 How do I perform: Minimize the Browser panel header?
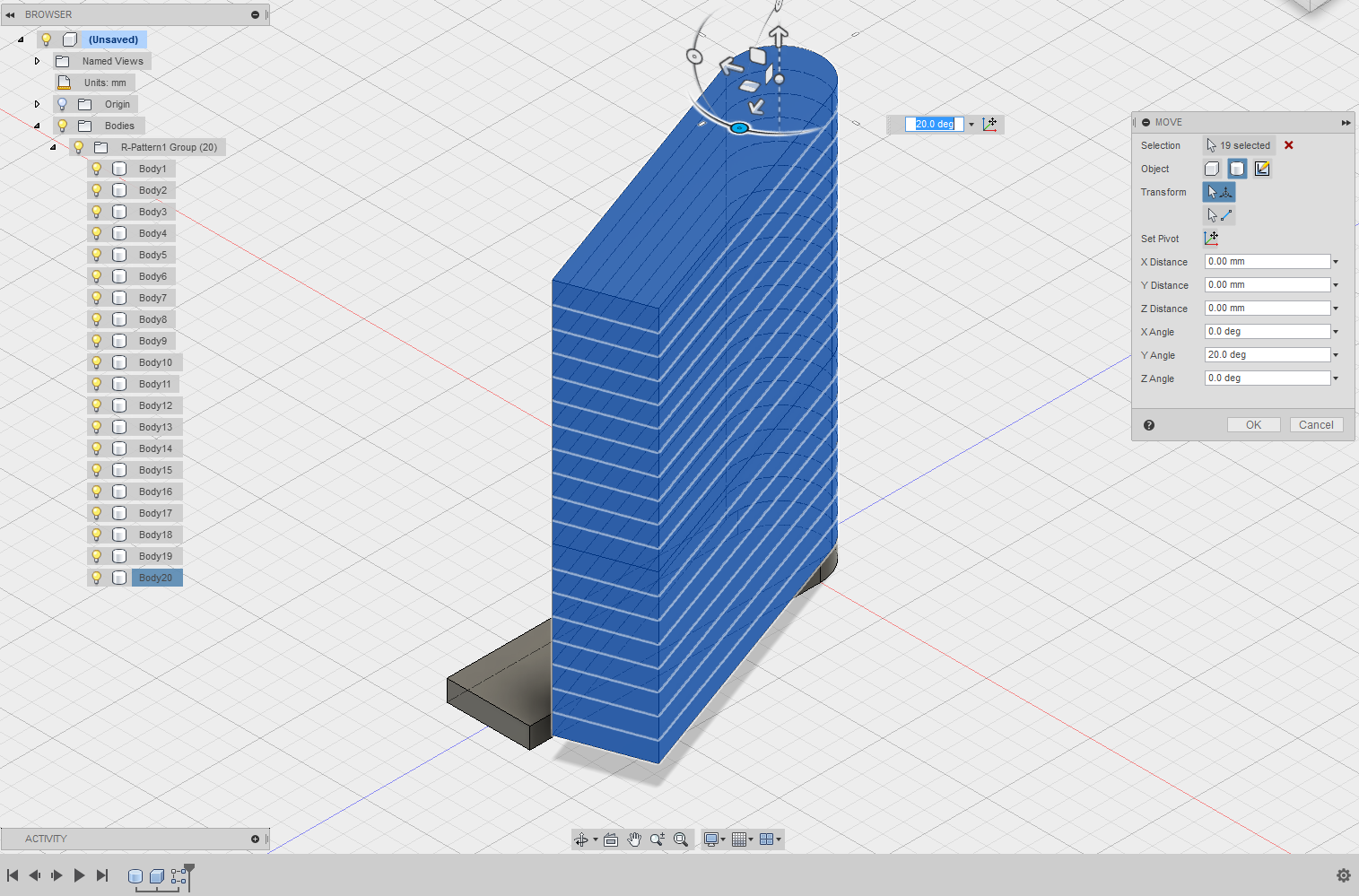pyautogui.click(x=255, y=14)
